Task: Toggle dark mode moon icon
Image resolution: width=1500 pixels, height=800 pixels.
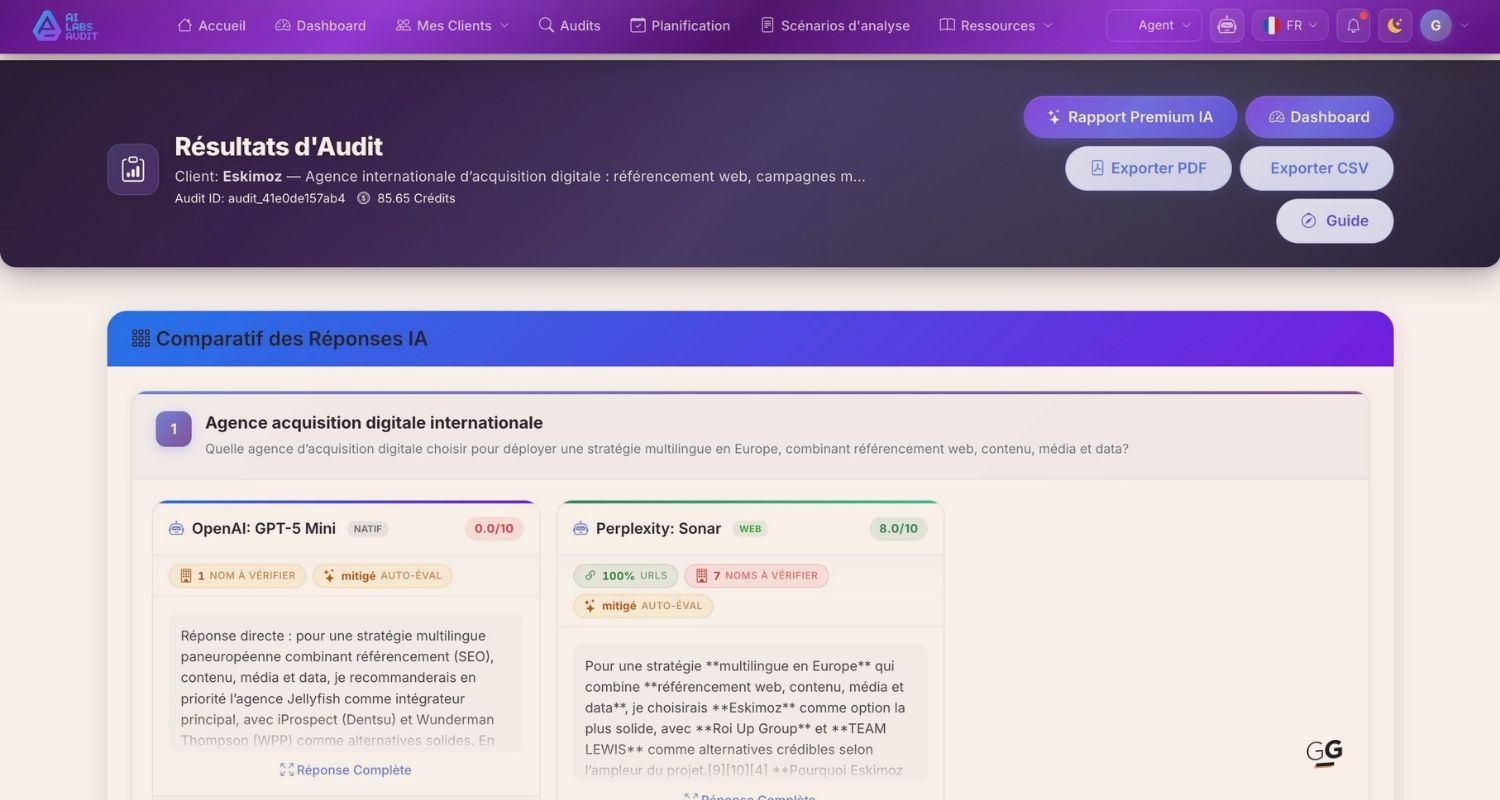Action: [x=1395, y=25]
